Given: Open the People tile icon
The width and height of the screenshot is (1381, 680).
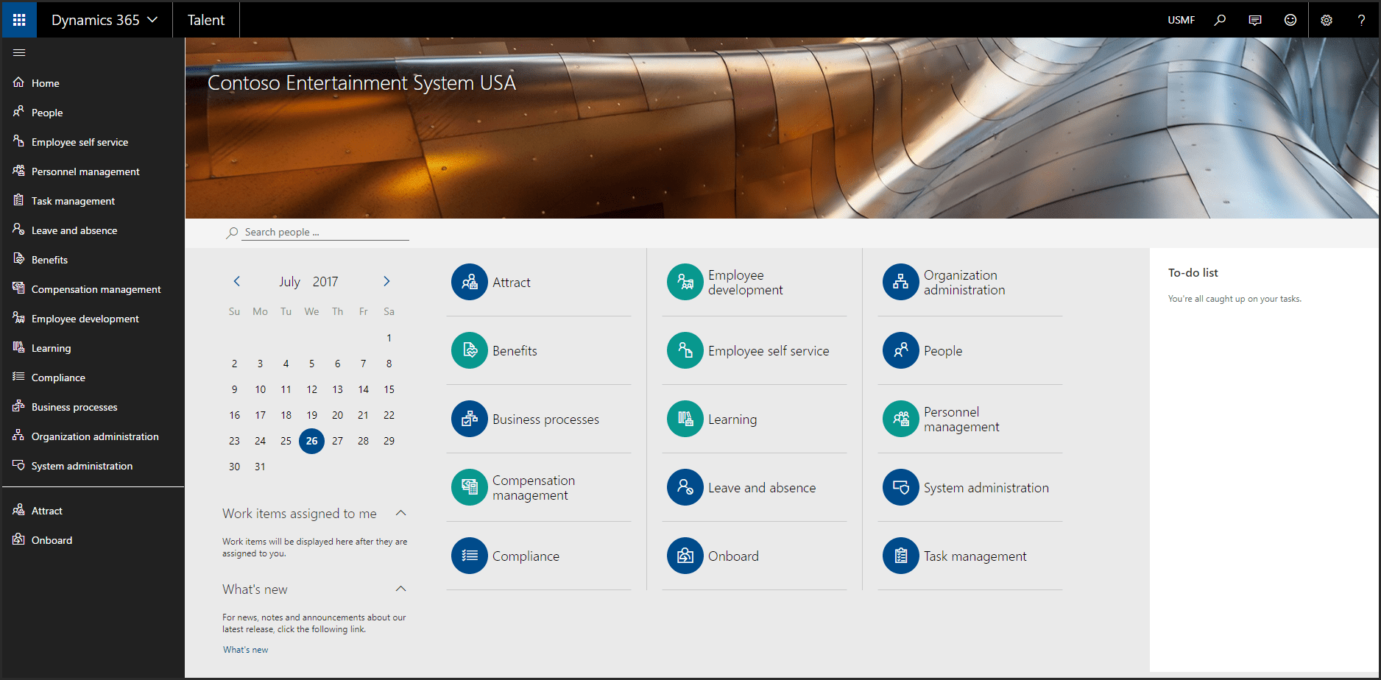Looking at the screenshot, I should pos(901,351).
